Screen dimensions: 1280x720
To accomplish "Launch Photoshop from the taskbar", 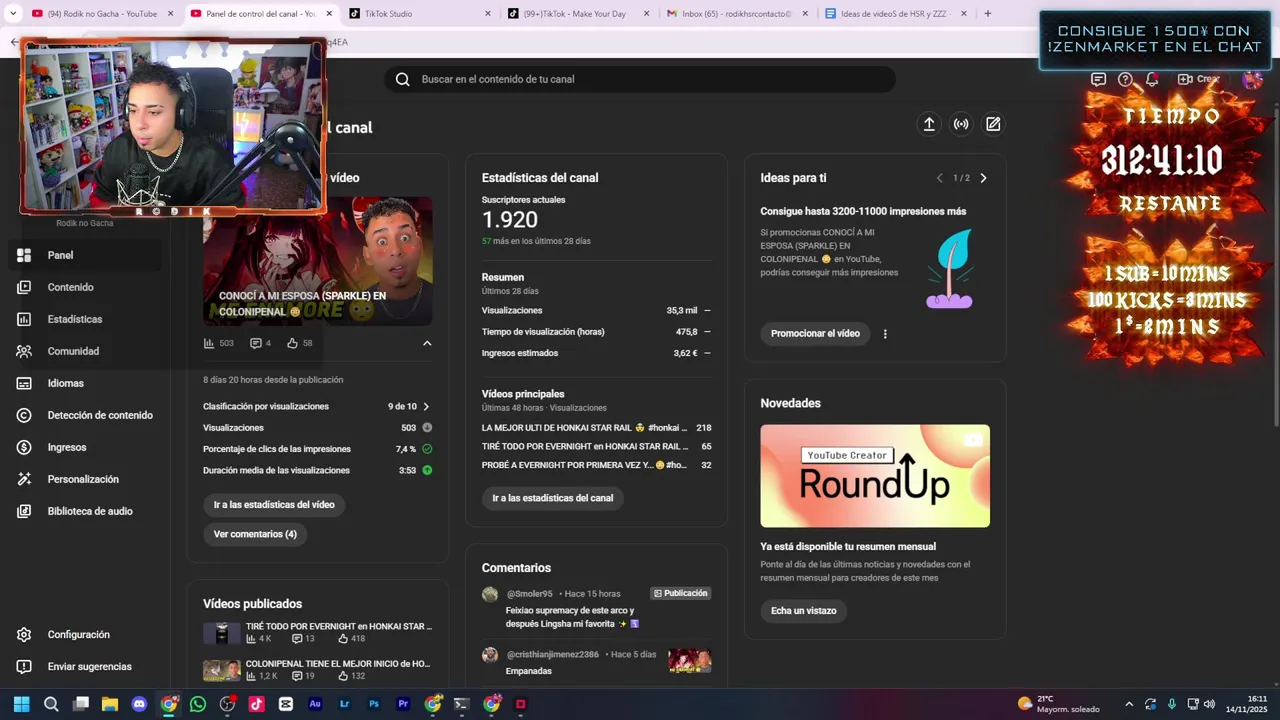I will [374, 704].
